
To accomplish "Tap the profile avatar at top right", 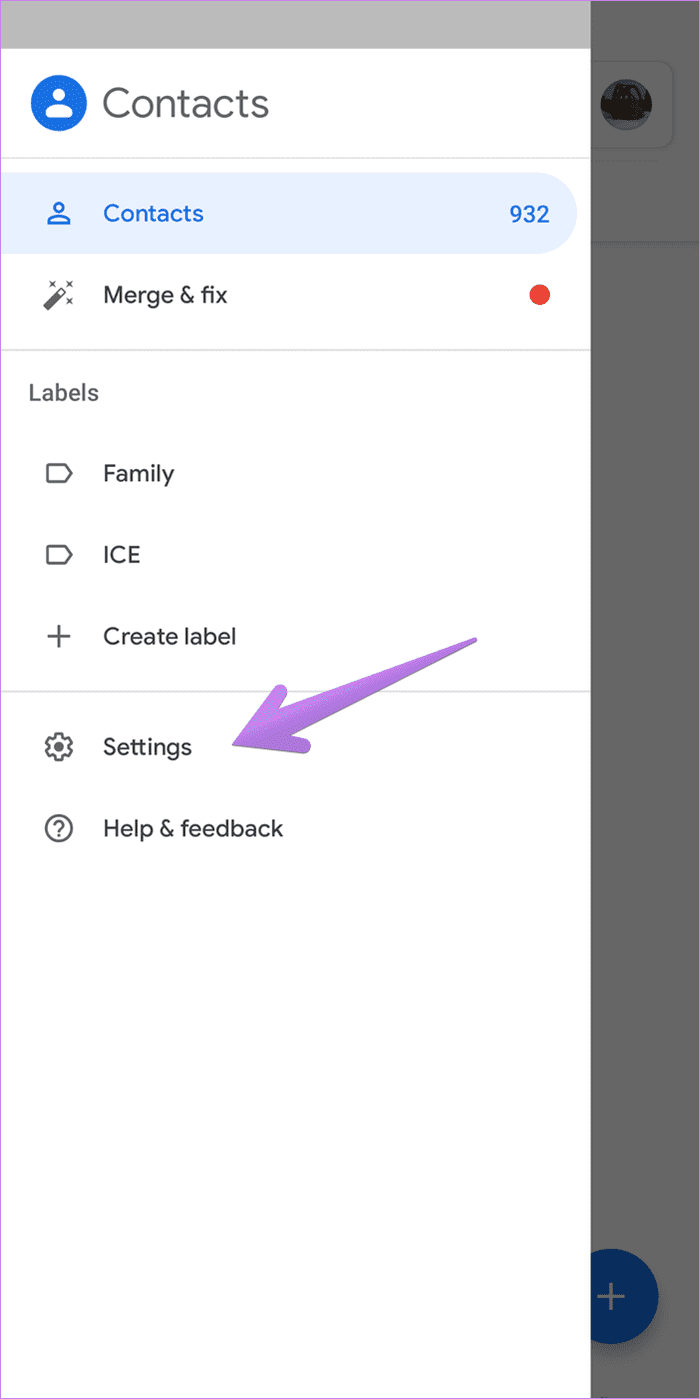I will point(627,104).
